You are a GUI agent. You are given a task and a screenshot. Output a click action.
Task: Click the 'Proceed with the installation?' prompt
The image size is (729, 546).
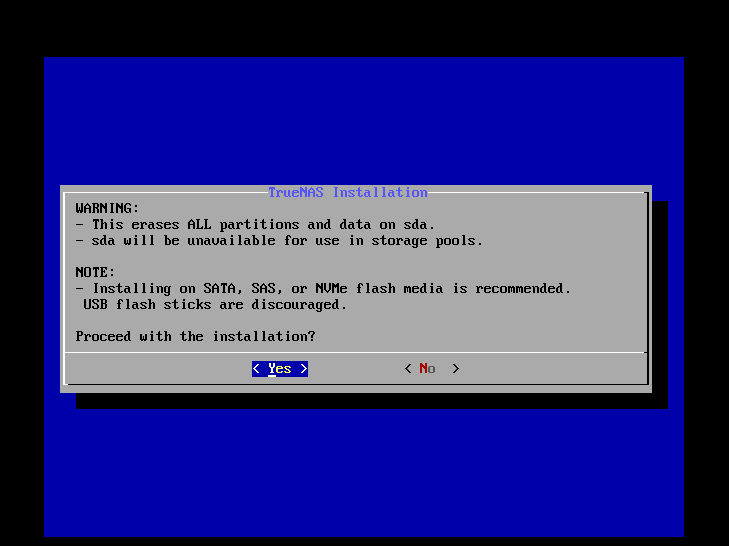(x=195, y=336)
